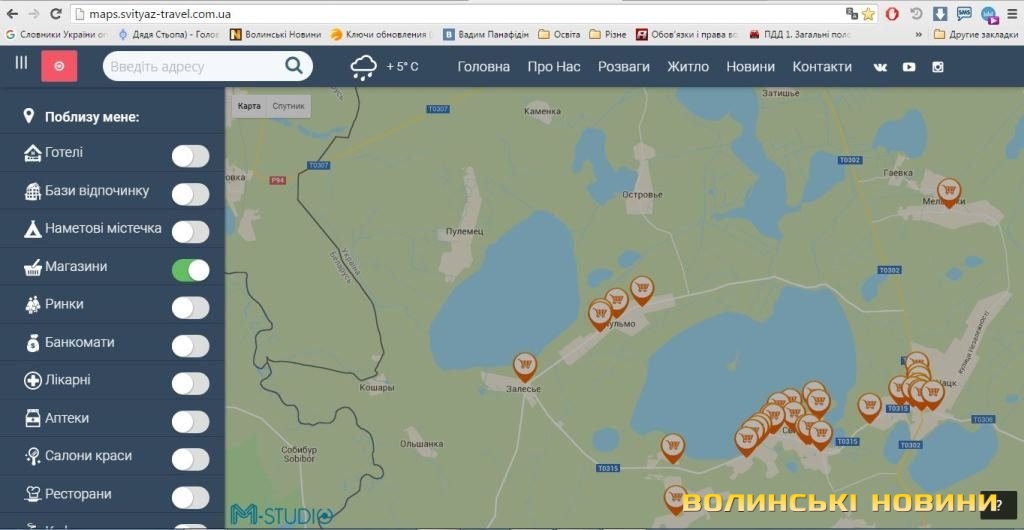Open the Розваги menu item

pyautogui.click(x=624, y=67)
